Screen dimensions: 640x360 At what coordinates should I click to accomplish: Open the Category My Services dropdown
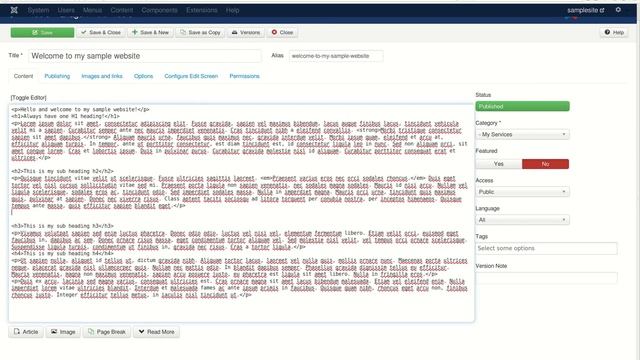[x=522, y=134]
